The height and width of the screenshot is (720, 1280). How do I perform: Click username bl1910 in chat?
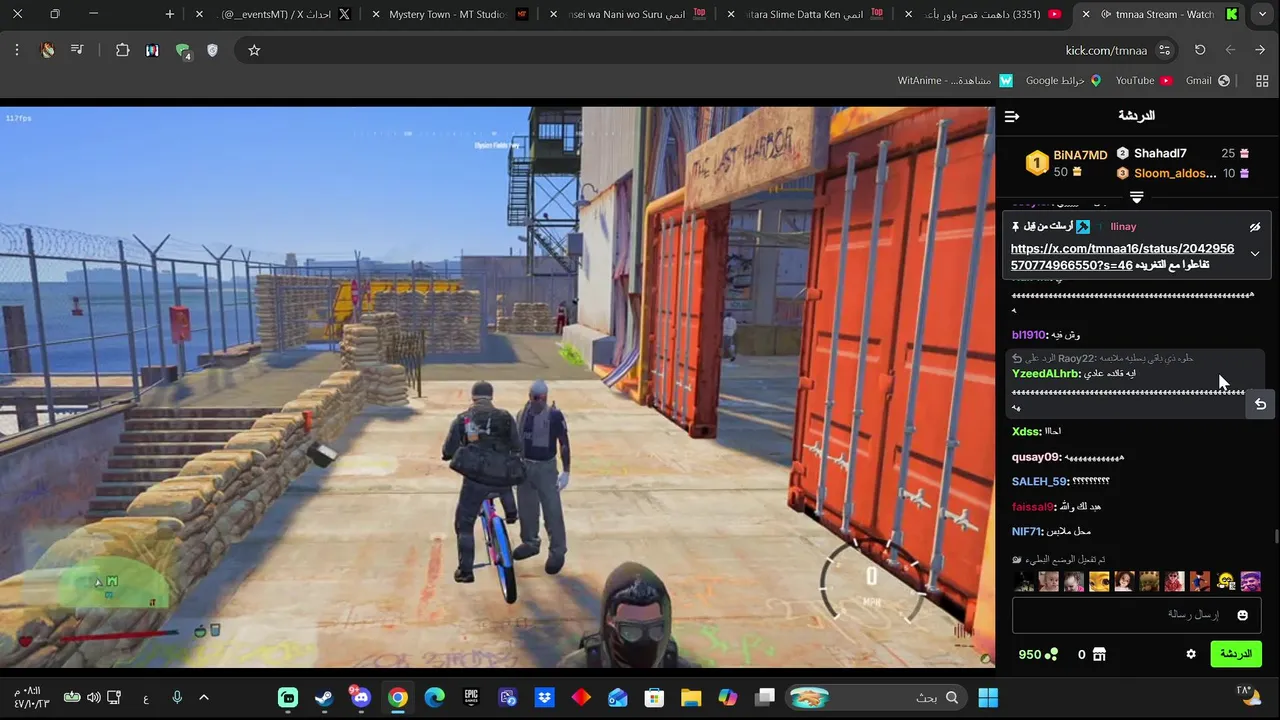pyautogui.click(x=1028, y=335)
